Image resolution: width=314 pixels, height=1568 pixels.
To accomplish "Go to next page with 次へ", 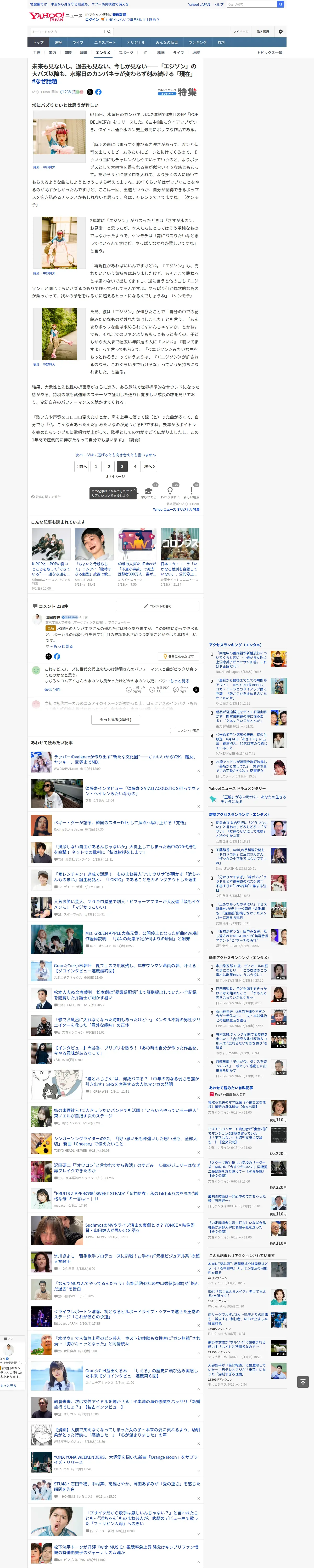I will point(149,466).
